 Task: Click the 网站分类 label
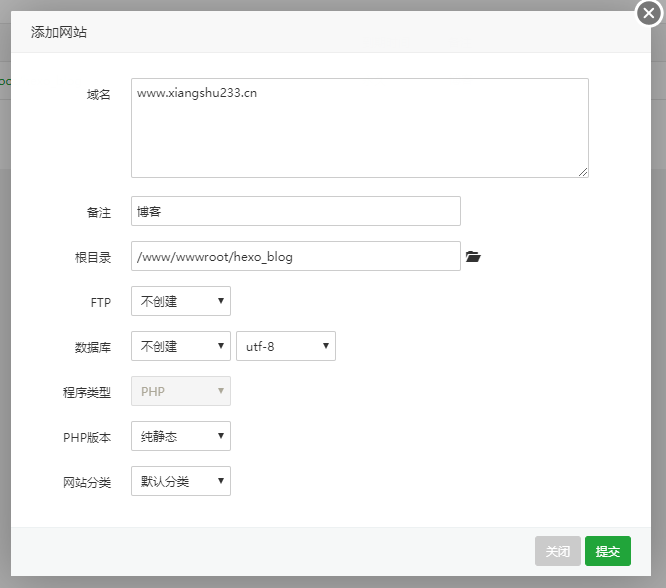pos(86,482)
